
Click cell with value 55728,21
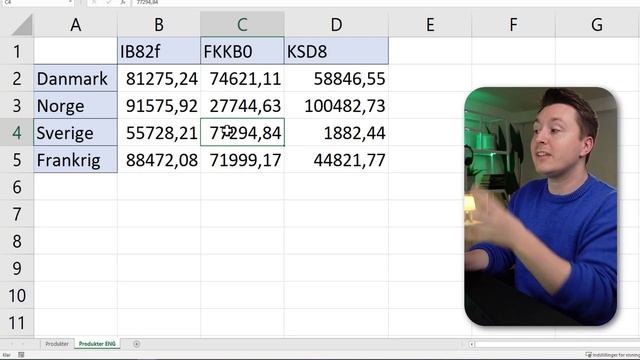click(159, 133)
